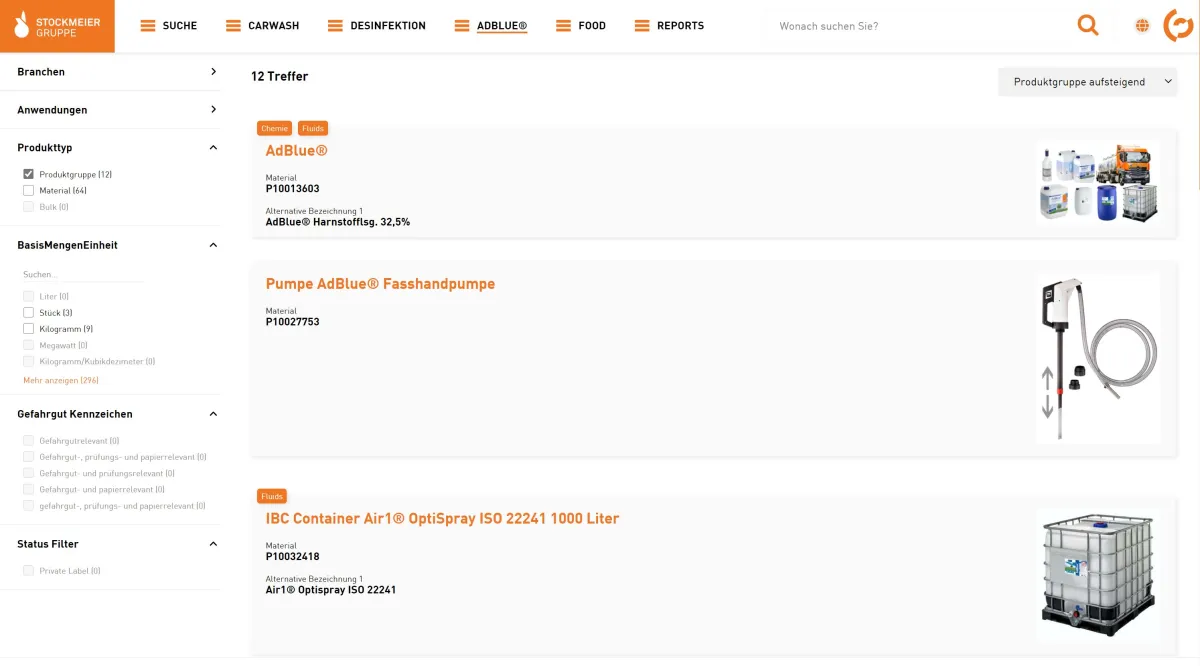
Task: Expand the Branchen filter section
Action: coord(213,72)
